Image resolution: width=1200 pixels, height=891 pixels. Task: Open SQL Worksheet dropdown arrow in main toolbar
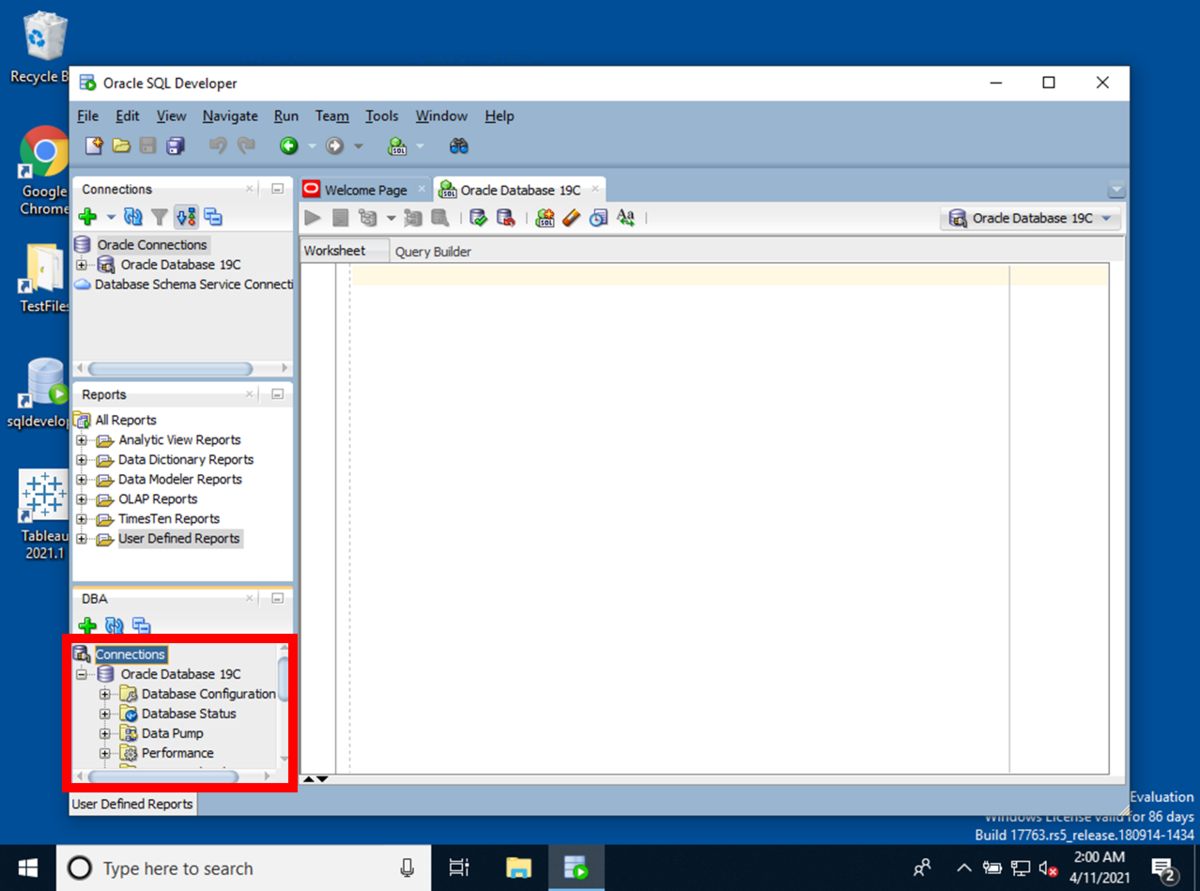pyautogui.click(x=420, y=147)
